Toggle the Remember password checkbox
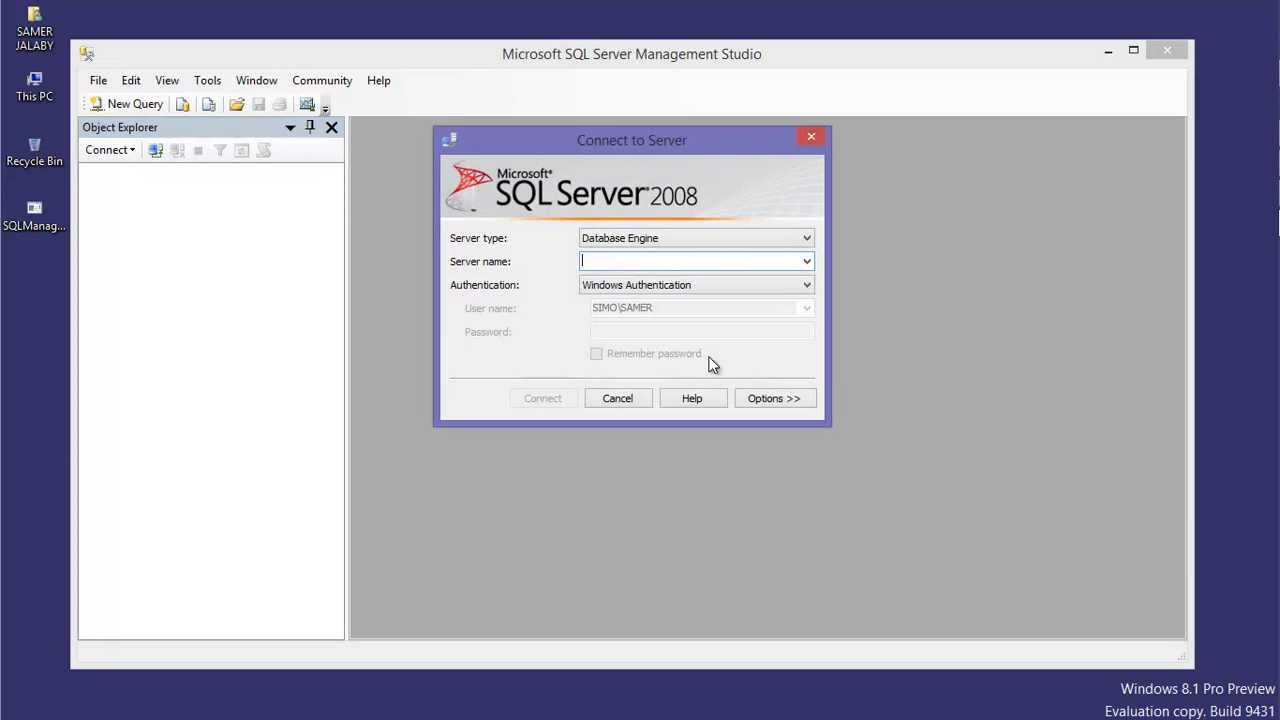 596,354
